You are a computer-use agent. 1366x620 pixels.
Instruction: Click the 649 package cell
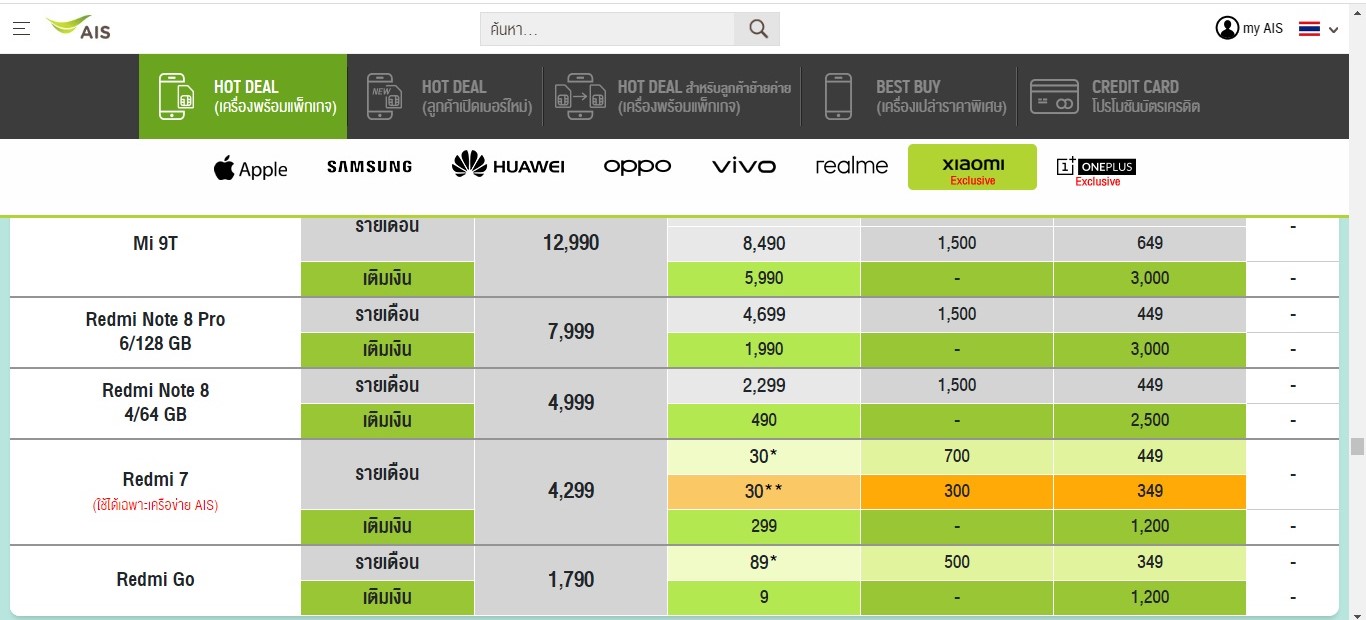point(1150,243)
